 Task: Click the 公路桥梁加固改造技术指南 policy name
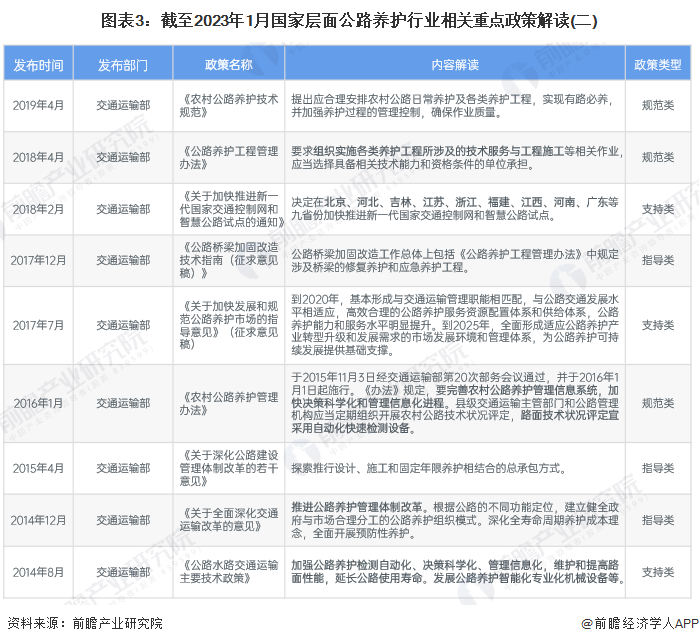[229, 259]
